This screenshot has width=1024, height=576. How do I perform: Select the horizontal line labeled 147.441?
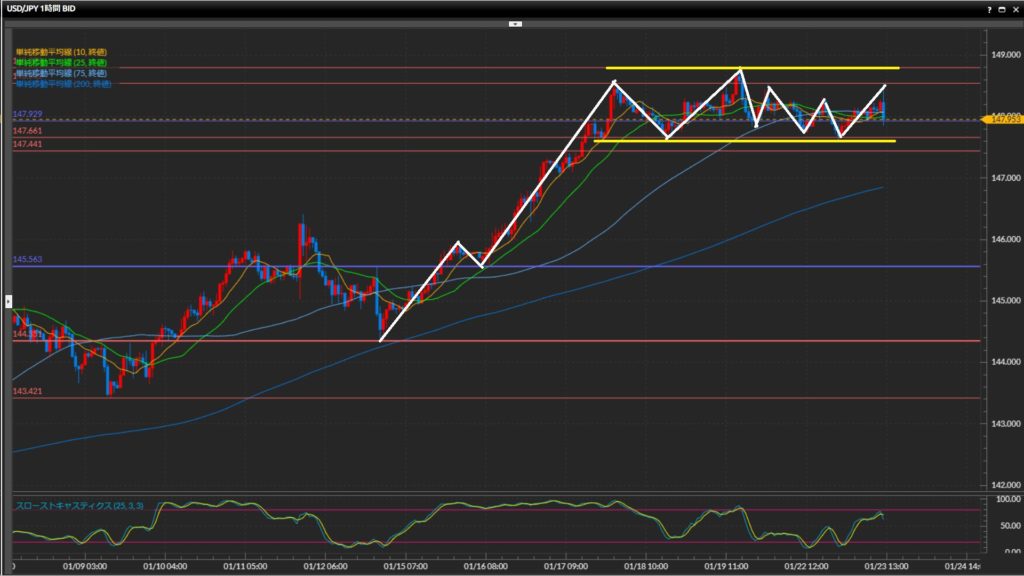point(300,151)
